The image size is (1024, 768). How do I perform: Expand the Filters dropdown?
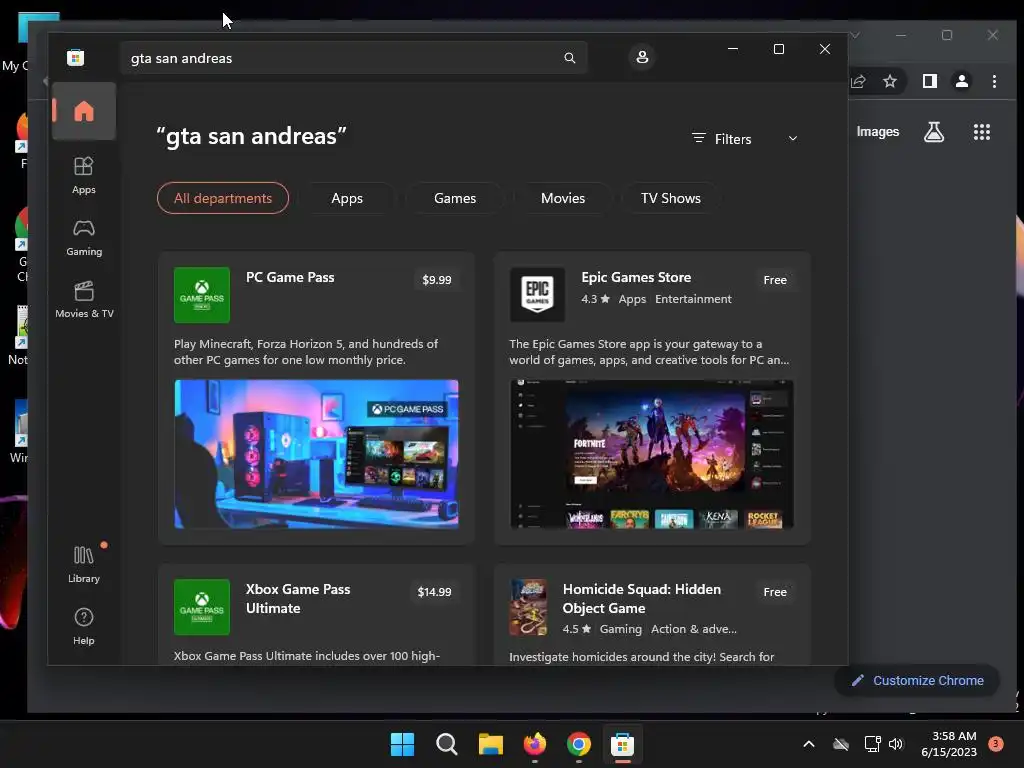(744, 139)
